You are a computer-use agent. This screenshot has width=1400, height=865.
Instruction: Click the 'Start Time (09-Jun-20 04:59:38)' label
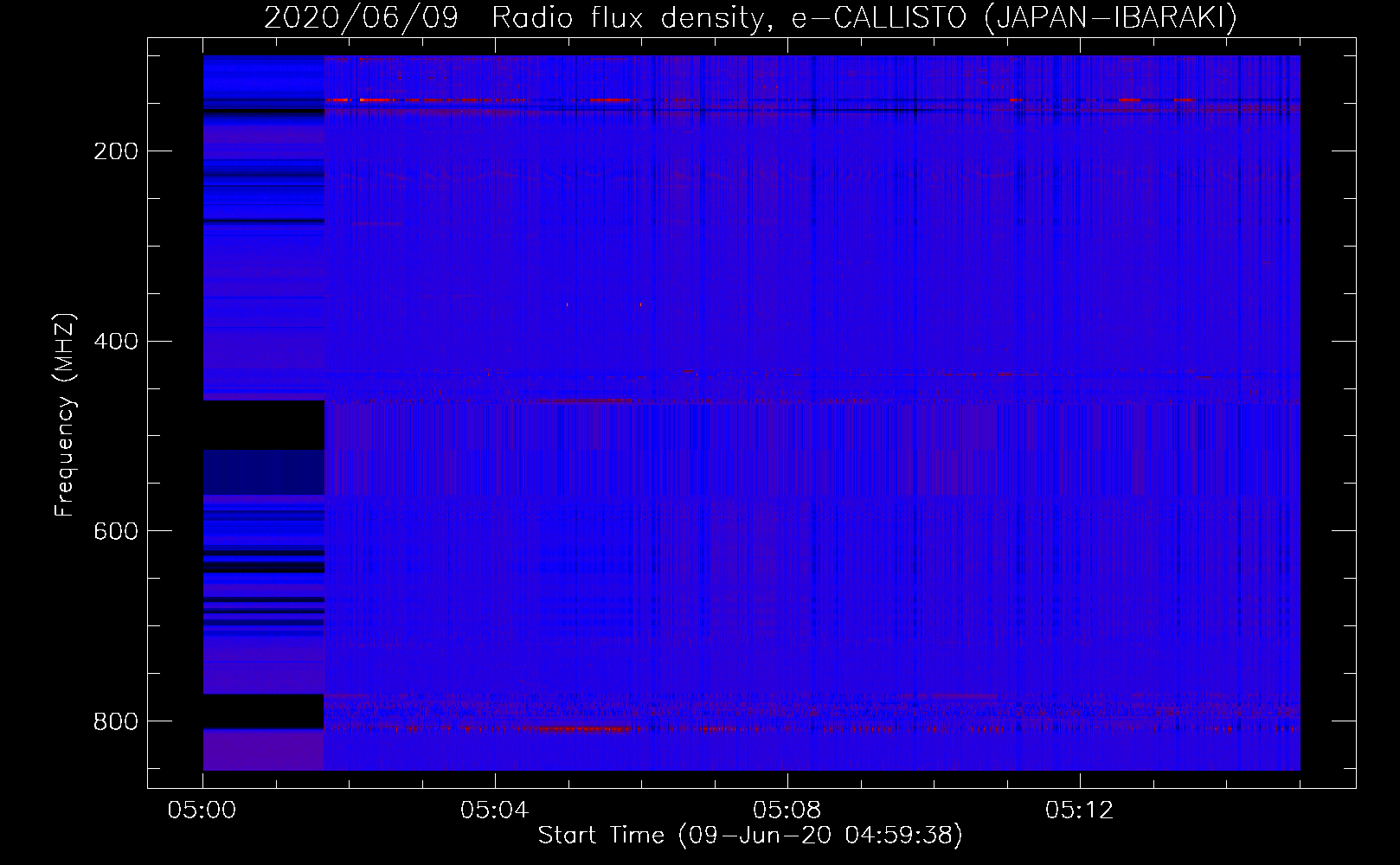pos(750,836)
